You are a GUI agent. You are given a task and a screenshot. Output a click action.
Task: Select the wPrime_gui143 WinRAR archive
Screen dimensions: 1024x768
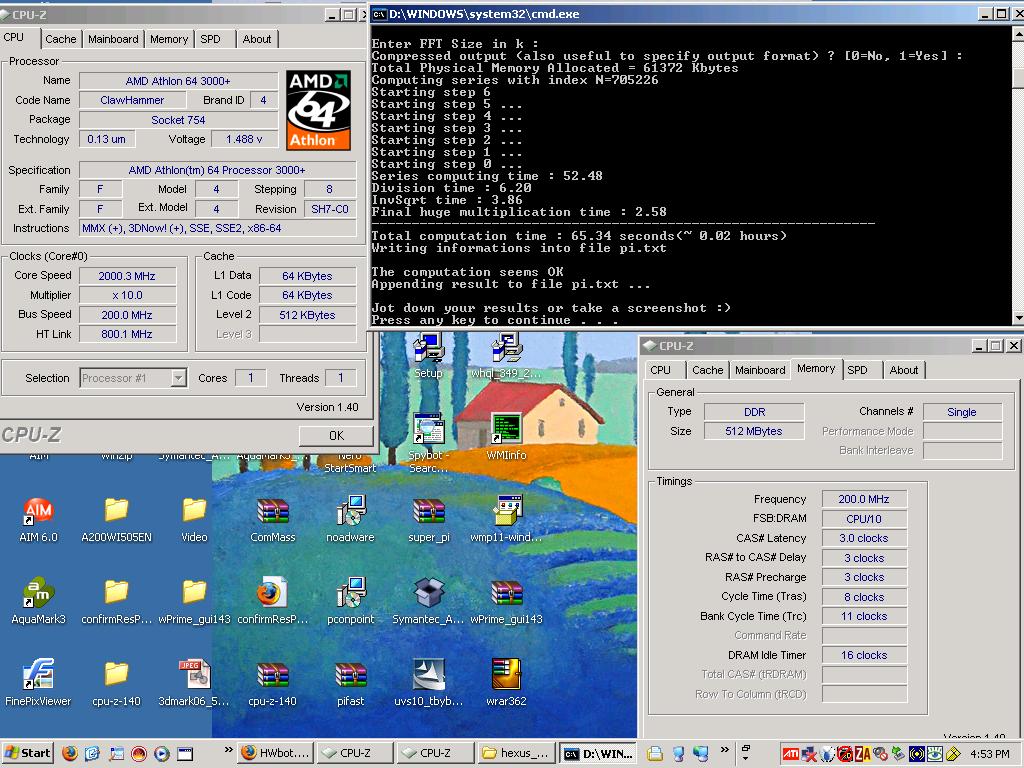506,601
